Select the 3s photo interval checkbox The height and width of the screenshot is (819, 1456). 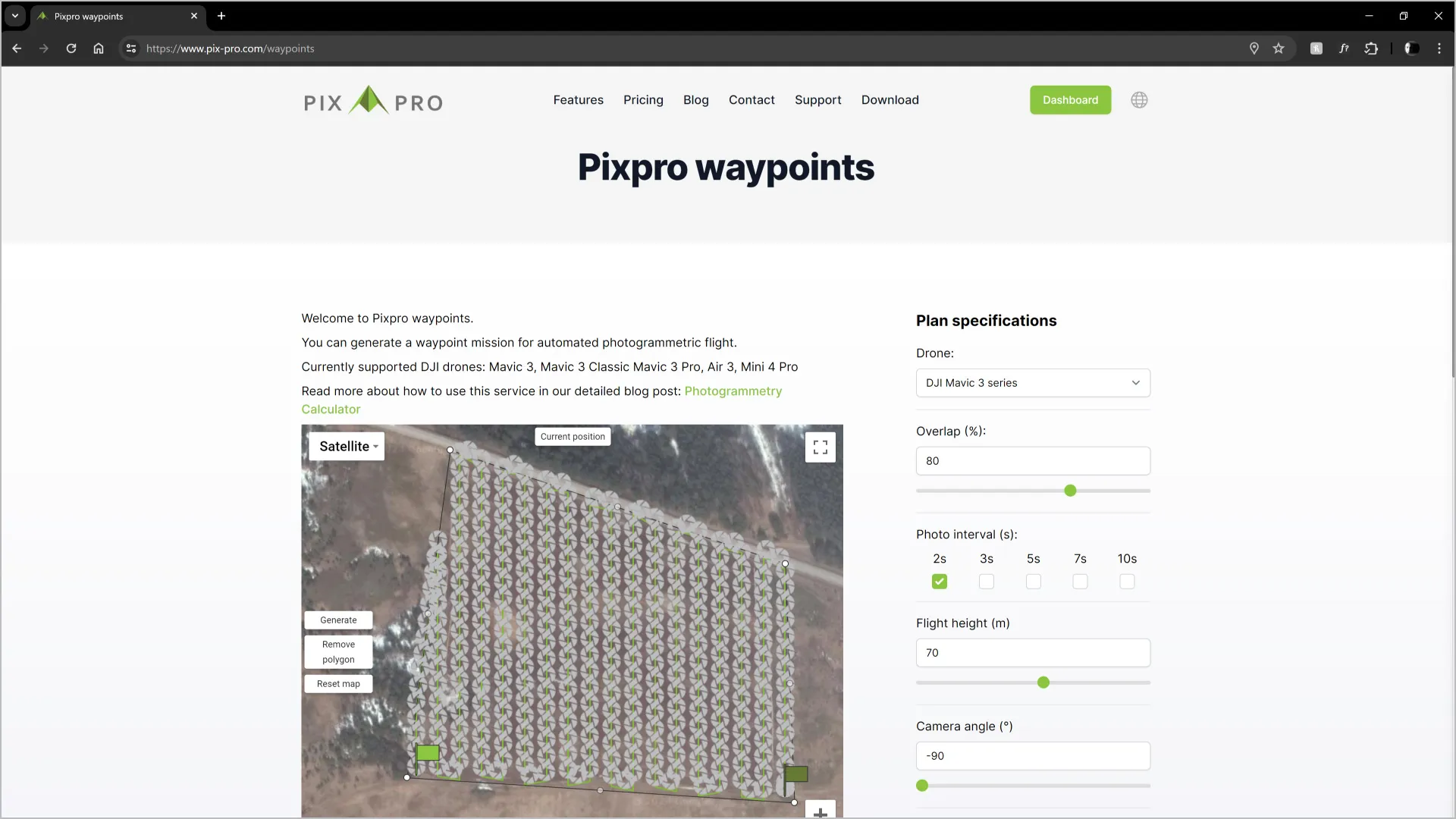pos(987,582)
